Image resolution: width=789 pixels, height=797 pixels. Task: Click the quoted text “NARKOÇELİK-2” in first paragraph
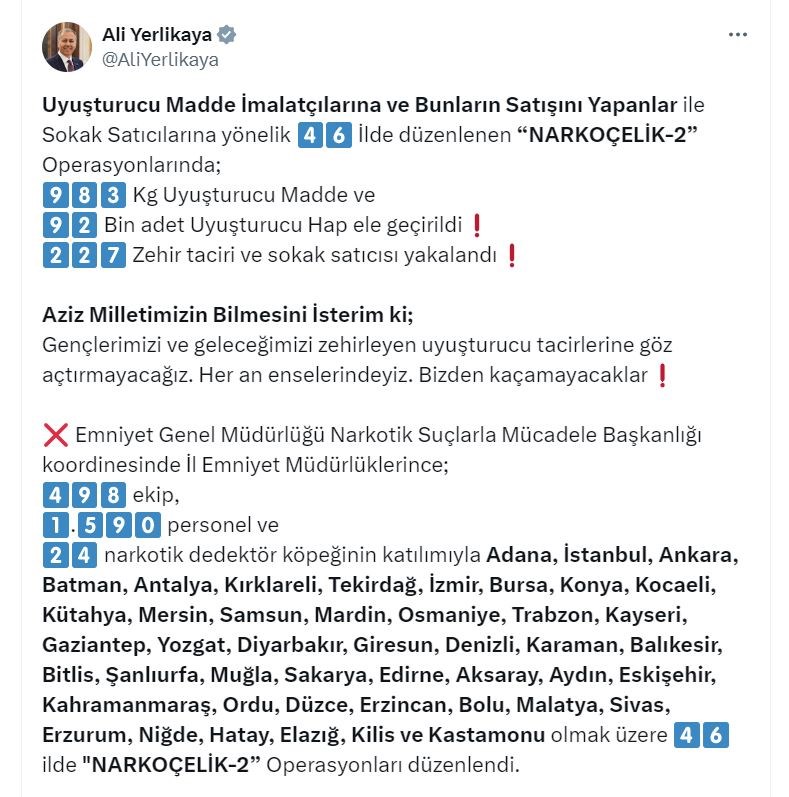(607, 135)
